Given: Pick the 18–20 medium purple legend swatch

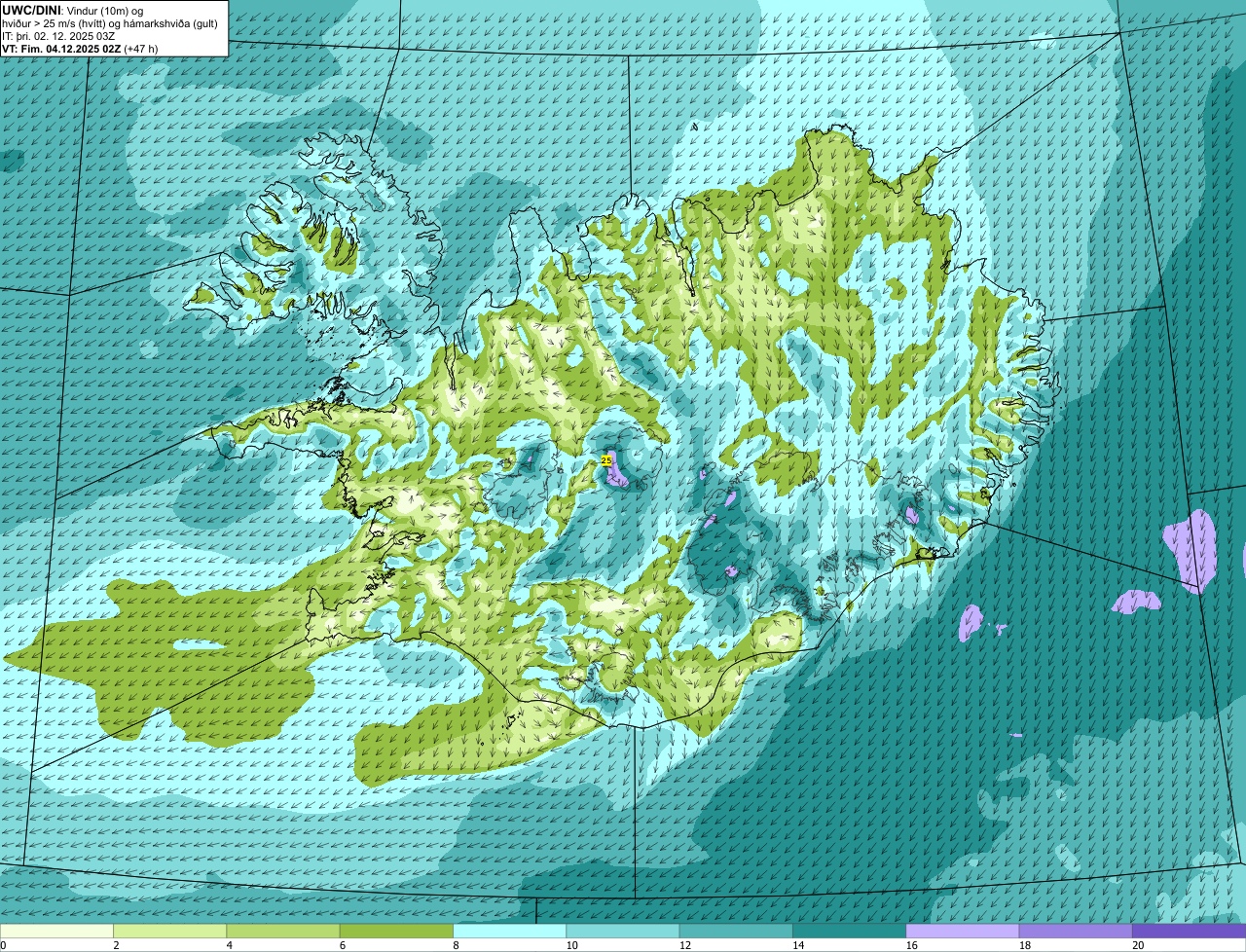Looking at the screenshot, I should click(1076, 931).
